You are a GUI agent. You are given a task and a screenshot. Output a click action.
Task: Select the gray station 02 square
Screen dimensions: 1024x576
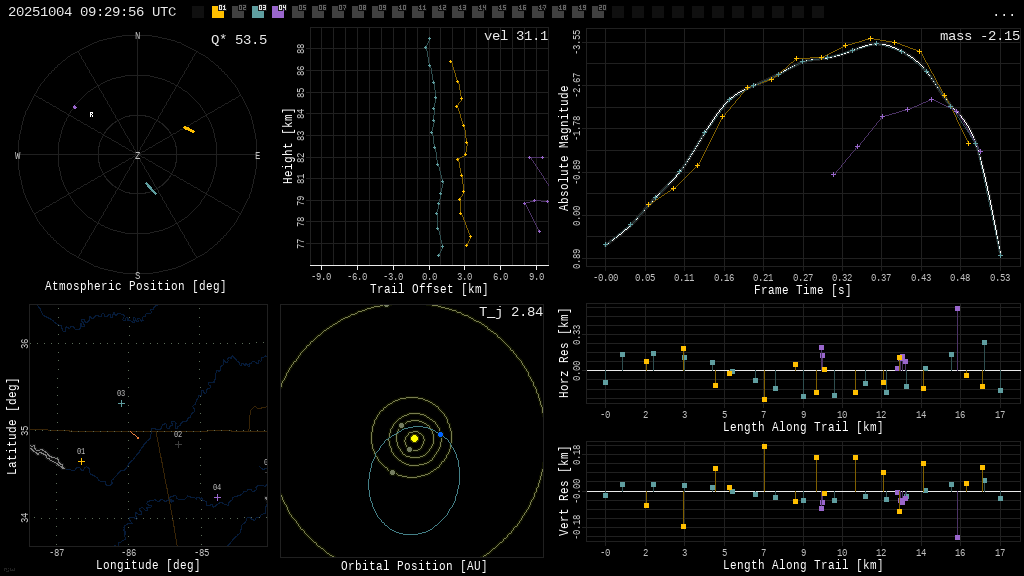point(238,12)
